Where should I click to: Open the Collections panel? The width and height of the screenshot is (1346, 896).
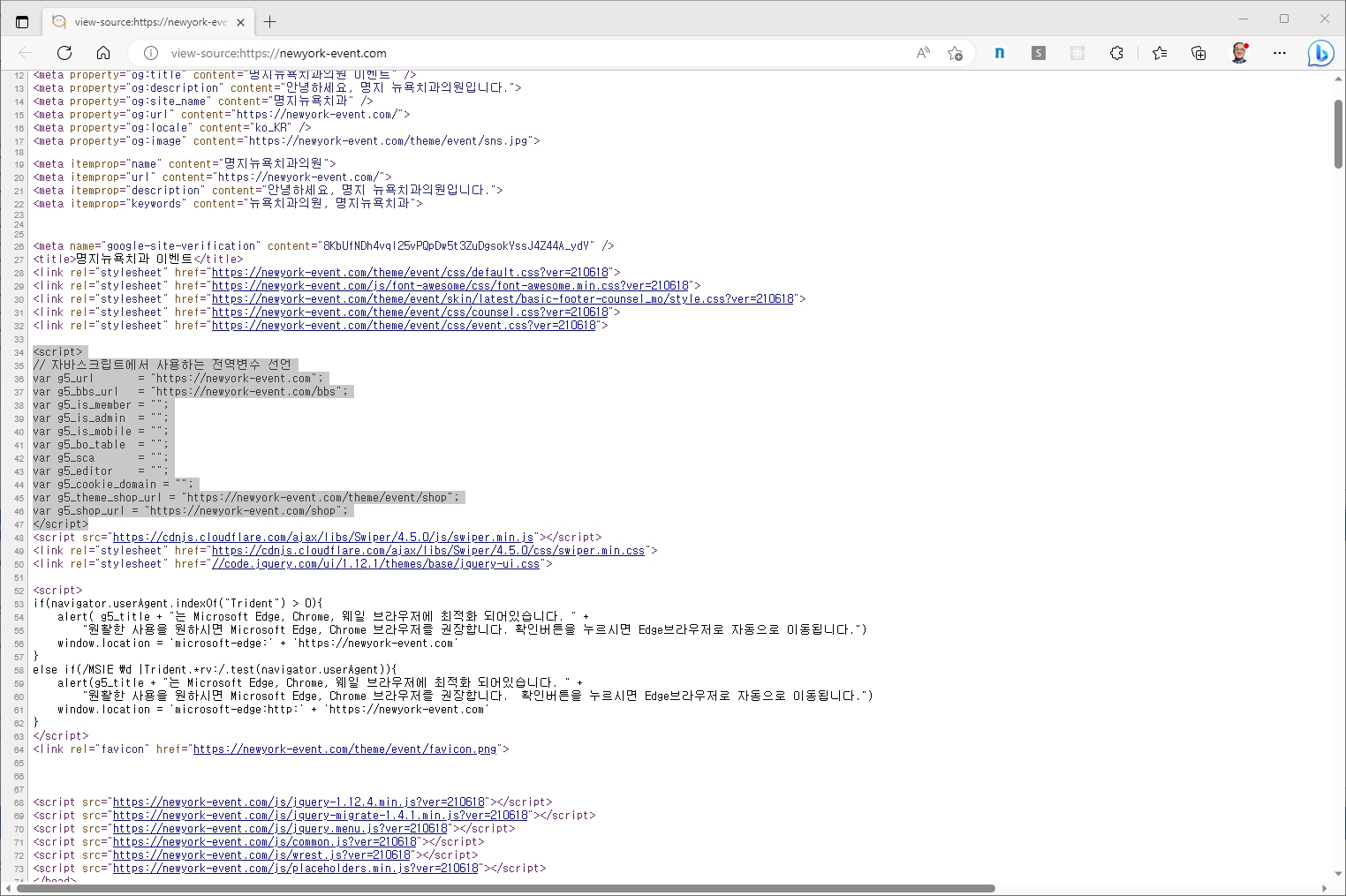[x=1199, y=53]
